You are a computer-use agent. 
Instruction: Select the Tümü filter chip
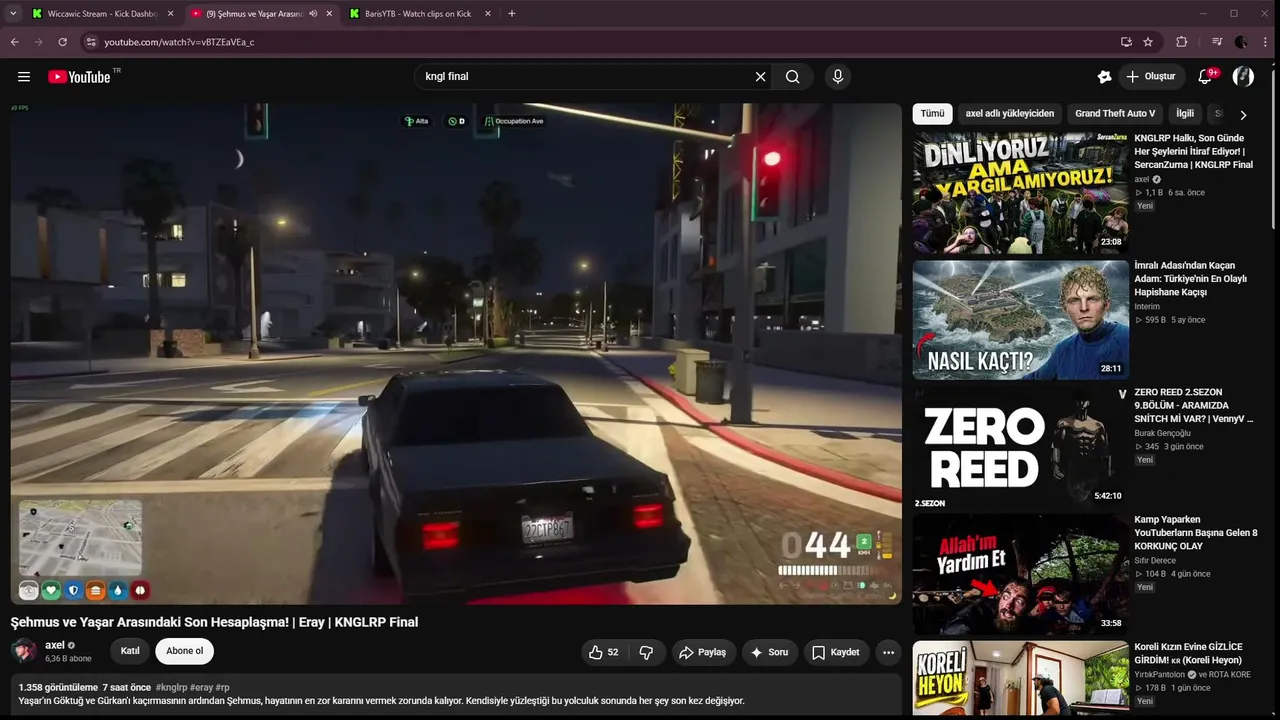932,114
